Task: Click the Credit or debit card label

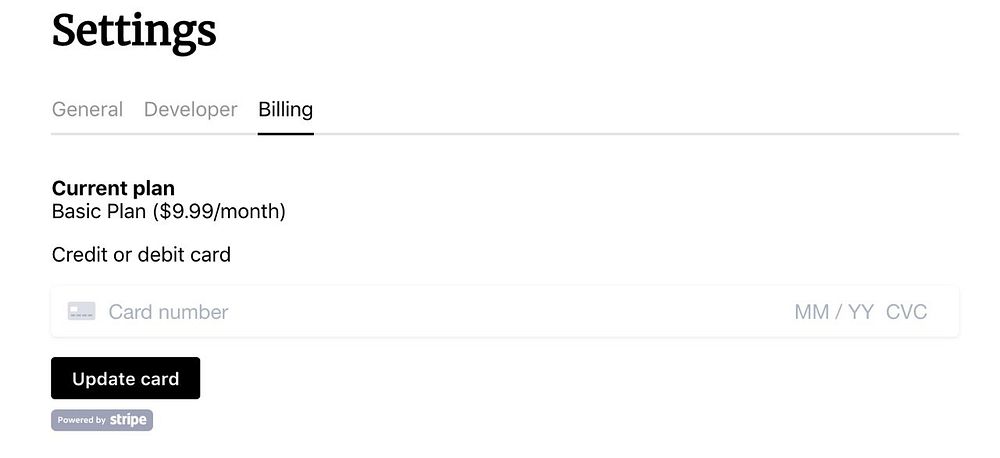Action: (141, 255)
